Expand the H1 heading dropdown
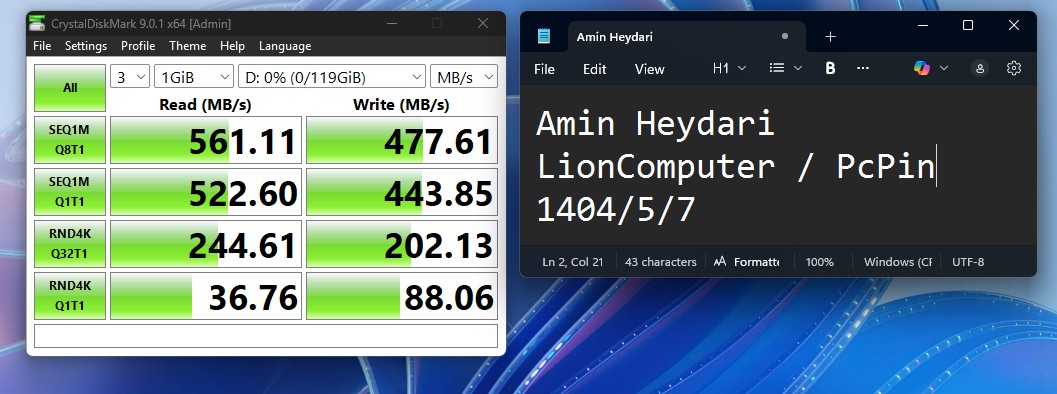This screenshot has height=394, width=1057. pyautogui.click(x=730, y=68)
